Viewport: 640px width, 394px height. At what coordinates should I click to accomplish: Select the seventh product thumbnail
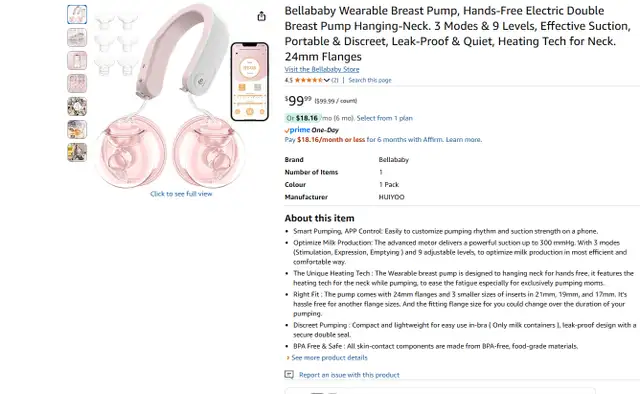click(77, 152)
